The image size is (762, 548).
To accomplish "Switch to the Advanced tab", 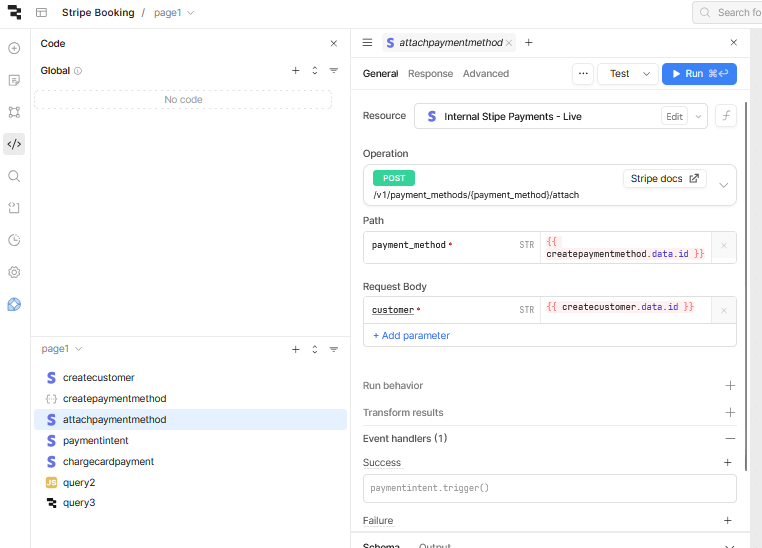I will pyautogui.click(x=485, y=74).
